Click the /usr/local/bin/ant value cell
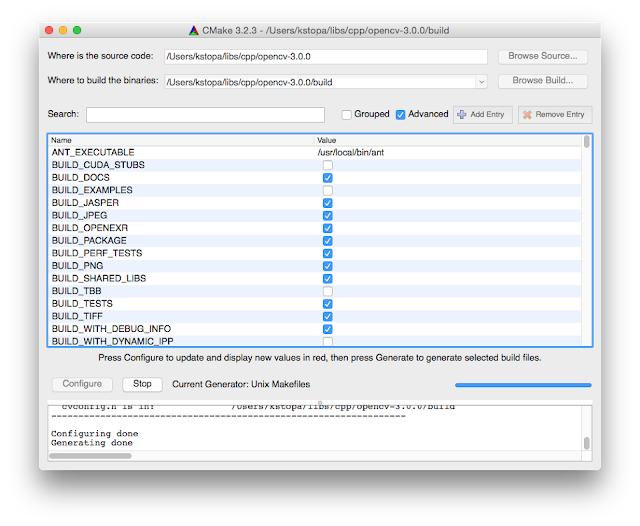 pos(351,153)
